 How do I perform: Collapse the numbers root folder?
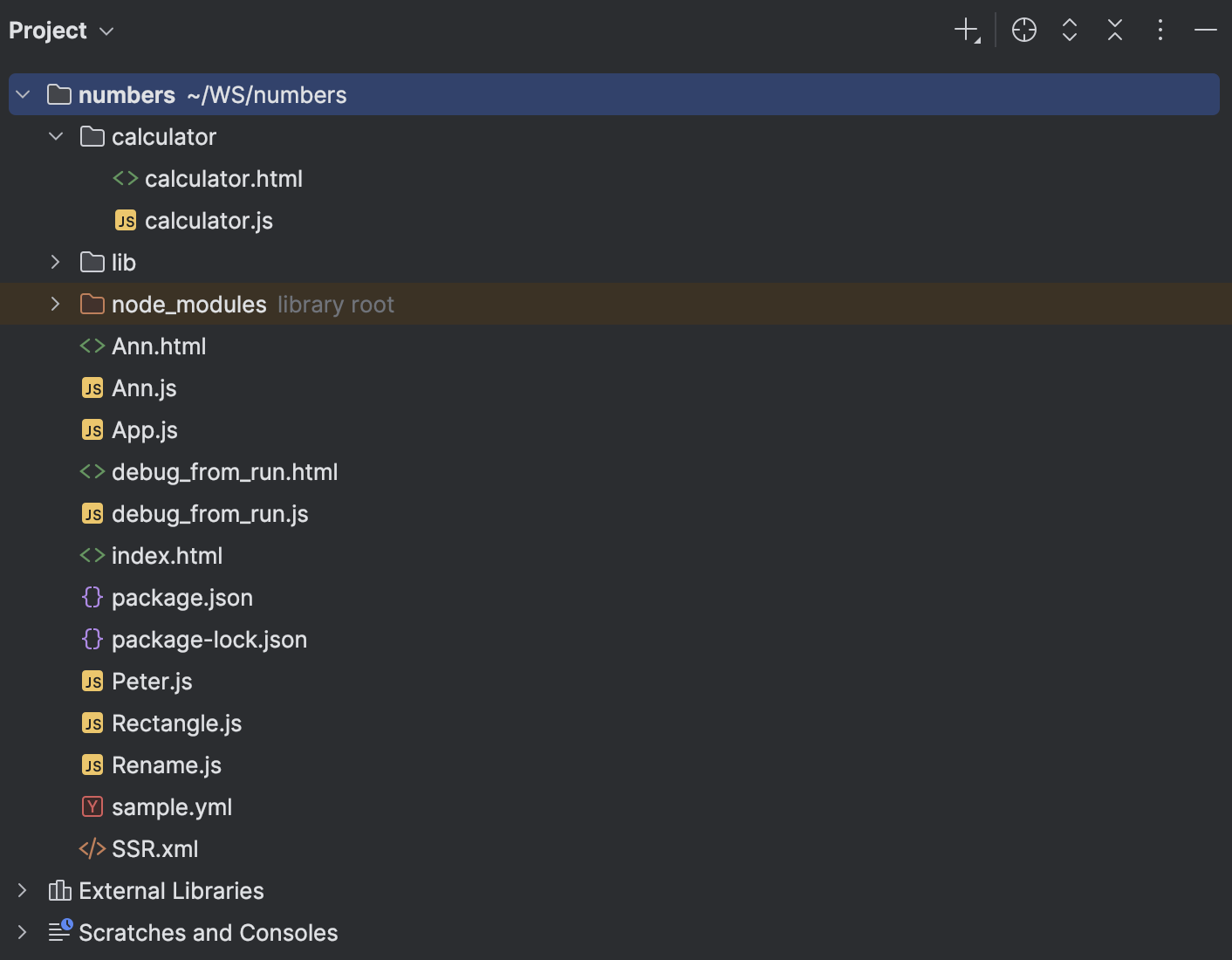click(x=24, y=94)
